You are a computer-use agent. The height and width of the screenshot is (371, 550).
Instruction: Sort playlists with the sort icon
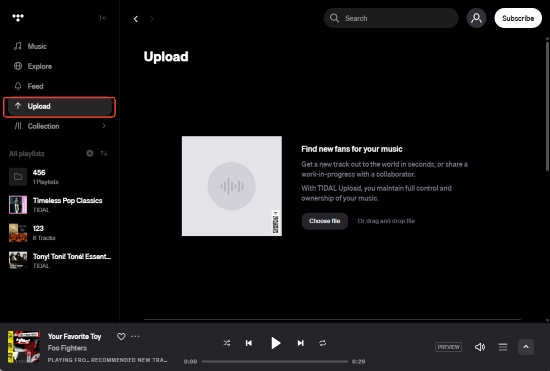click(x=104, y=153)
